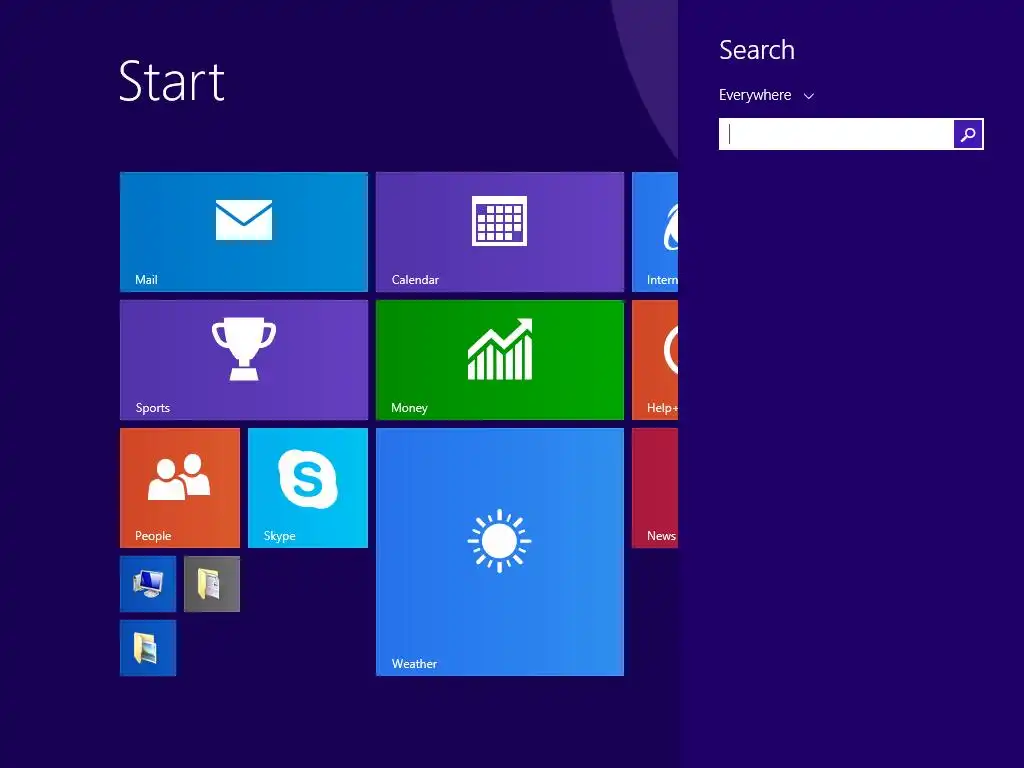This screenshot has width=1024, height=768.
Task: Open the Help+Tips tile
Action: 655,360
